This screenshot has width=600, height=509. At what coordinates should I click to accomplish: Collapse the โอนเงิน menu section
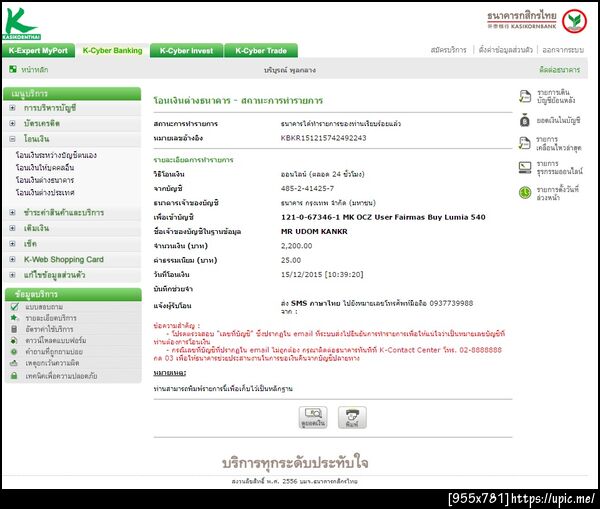(12, 139)
